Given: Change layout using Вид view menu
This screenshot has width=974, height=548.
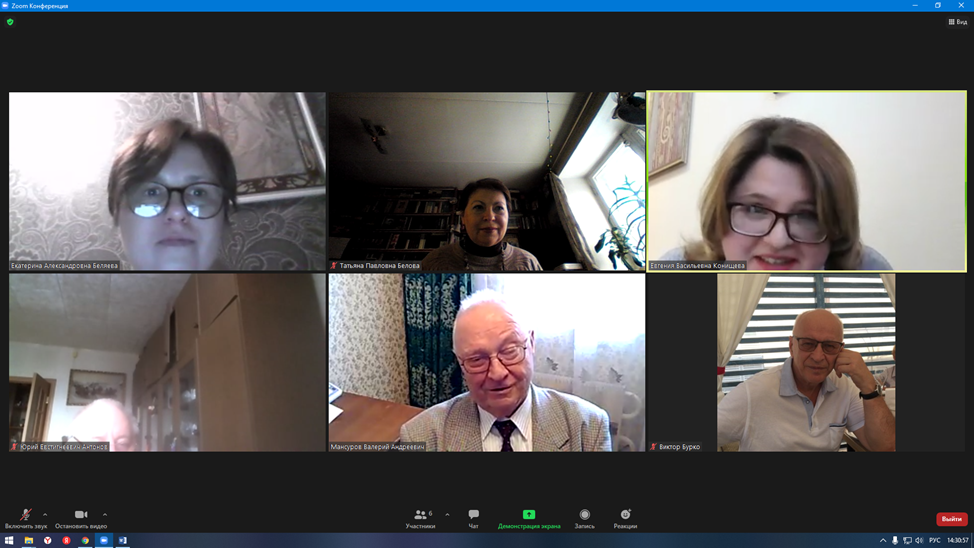Looking at the screenshot, I should tap(958, 22).
